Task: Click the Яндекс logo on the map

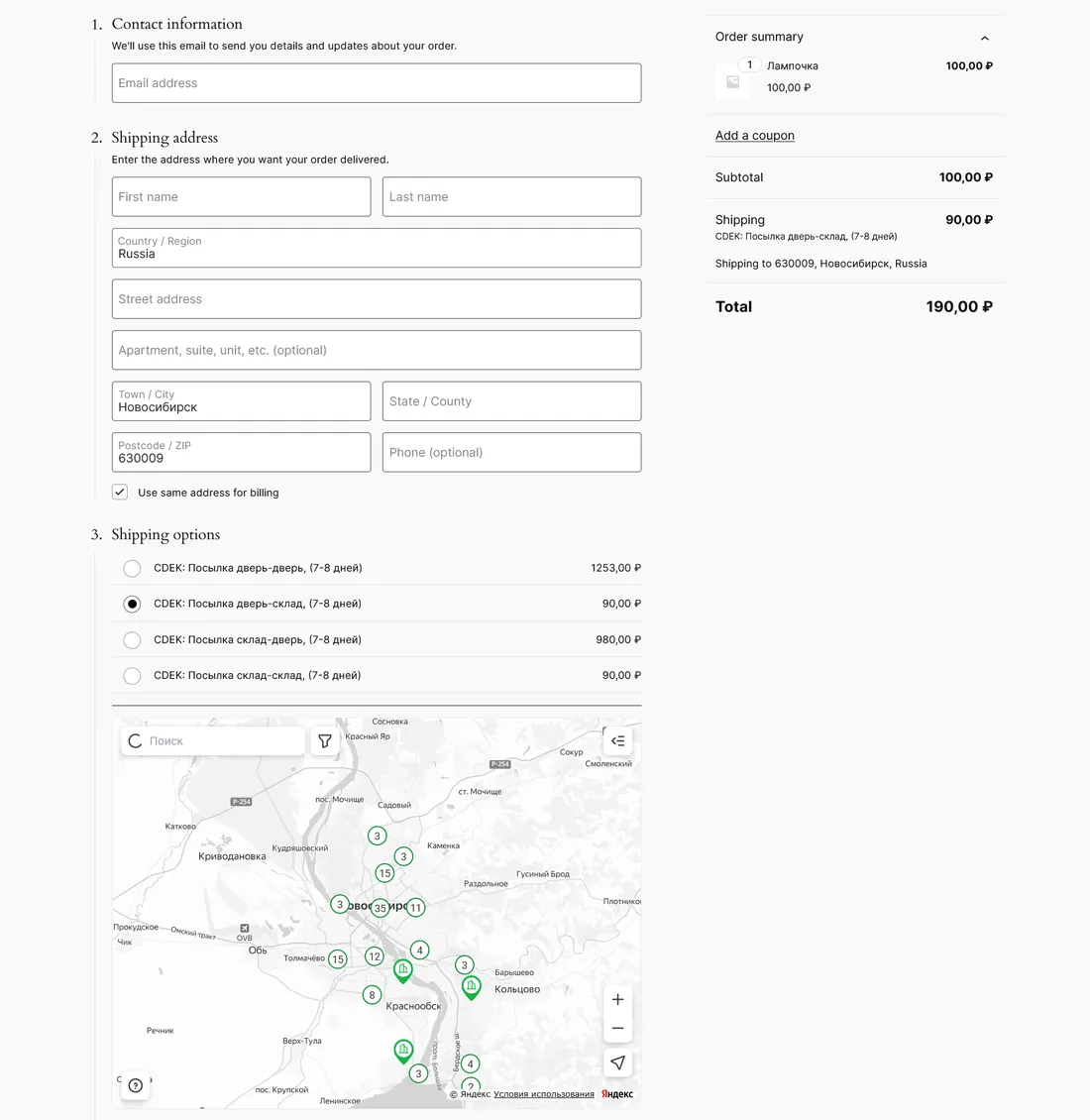Action: [617, 1093]
